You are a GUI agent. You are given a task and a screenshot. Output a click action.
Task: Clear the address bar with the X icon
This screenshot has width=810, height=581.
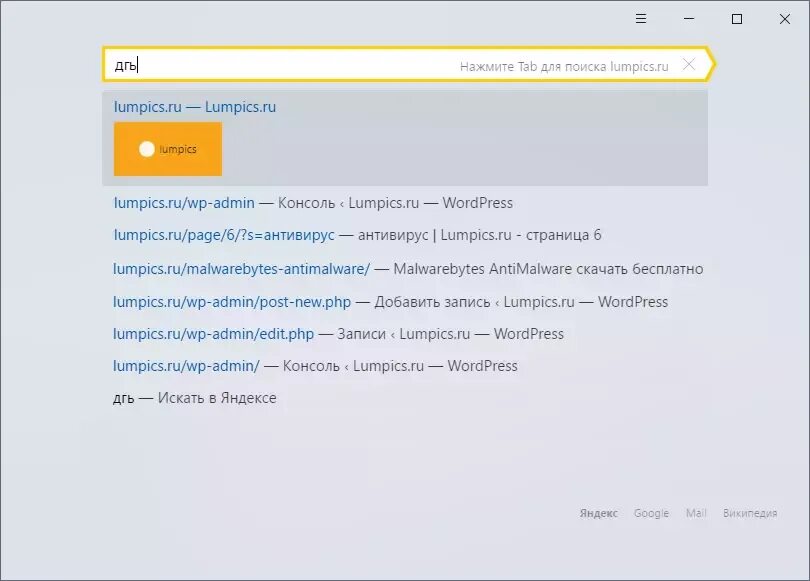pos(689,65)
